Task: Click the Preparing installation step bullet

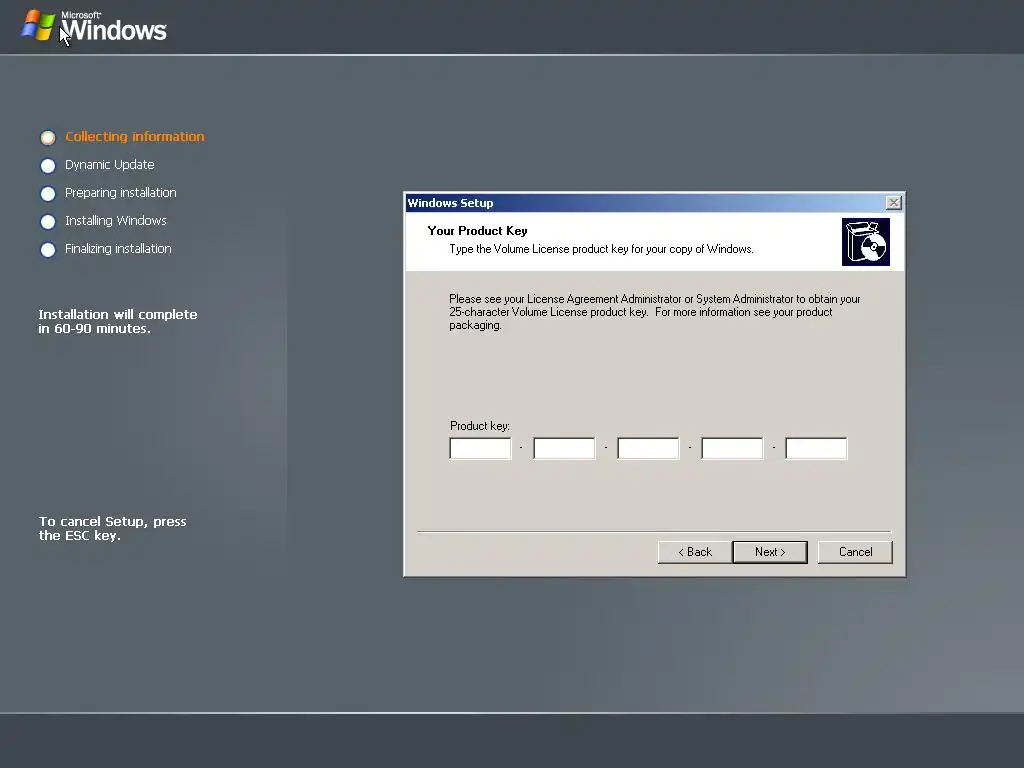Action: tap(48, 194)
